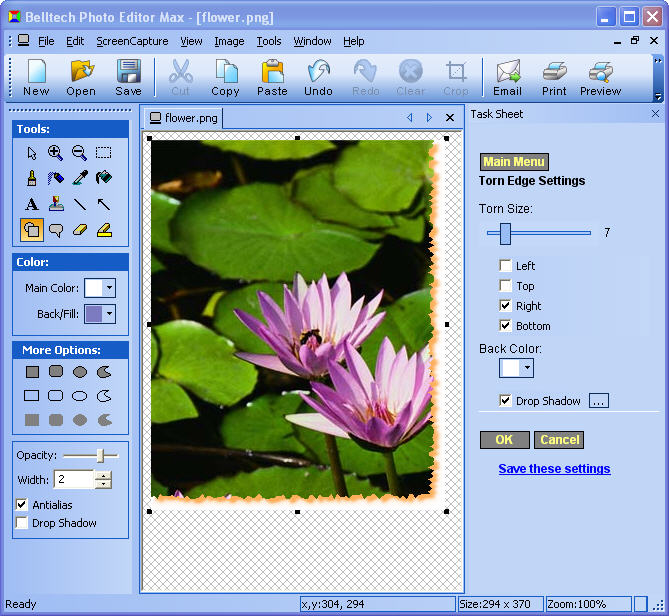Select the rectangular selection tool
The height and width of the screenshot is (616, 669).
point(103,153)
